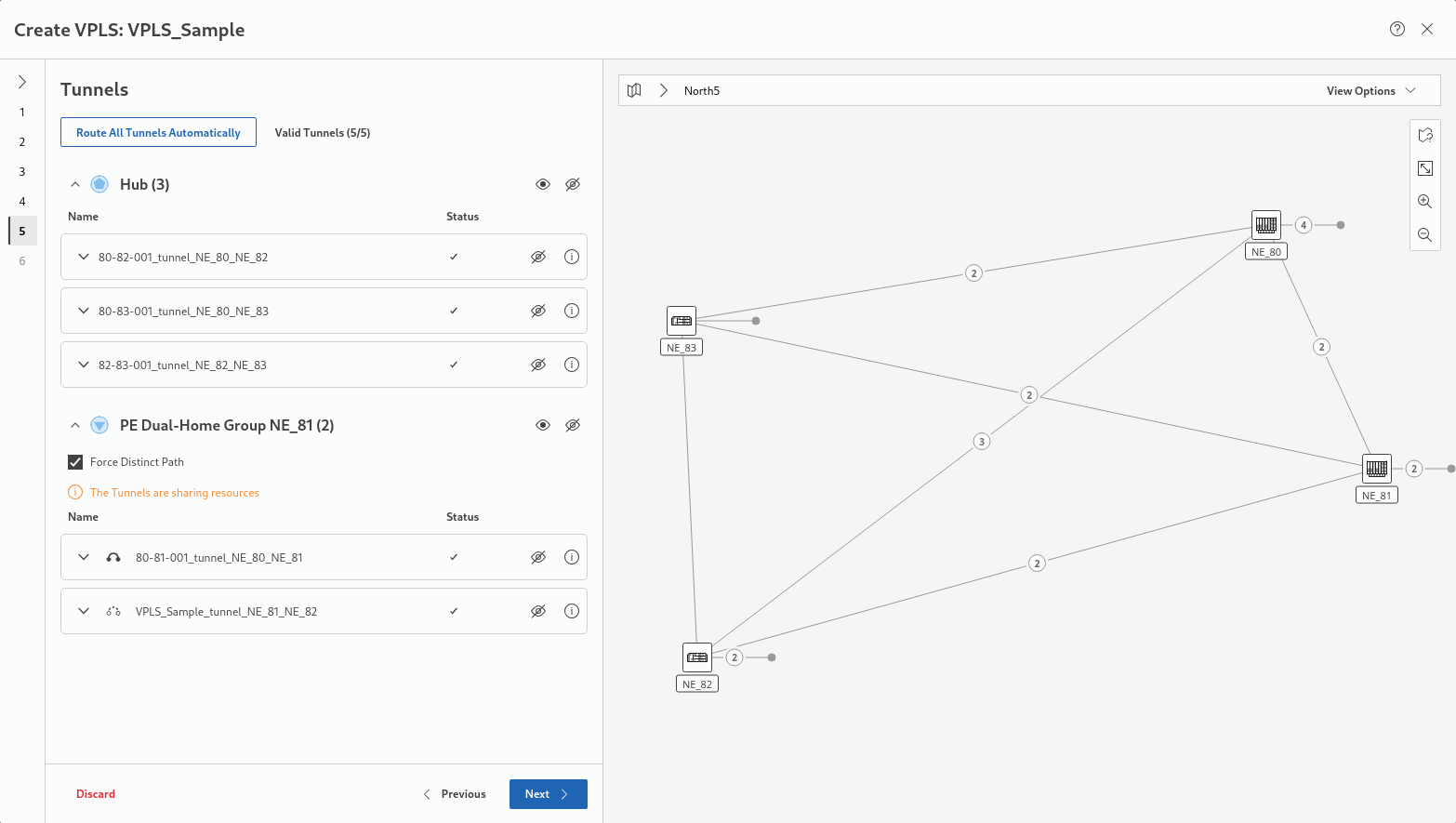This screenshot has height=823, width=1456.
Task: Expand the 82-83-001_tunnel_NE_82_NE_83 row
Action: click(84, 365)
